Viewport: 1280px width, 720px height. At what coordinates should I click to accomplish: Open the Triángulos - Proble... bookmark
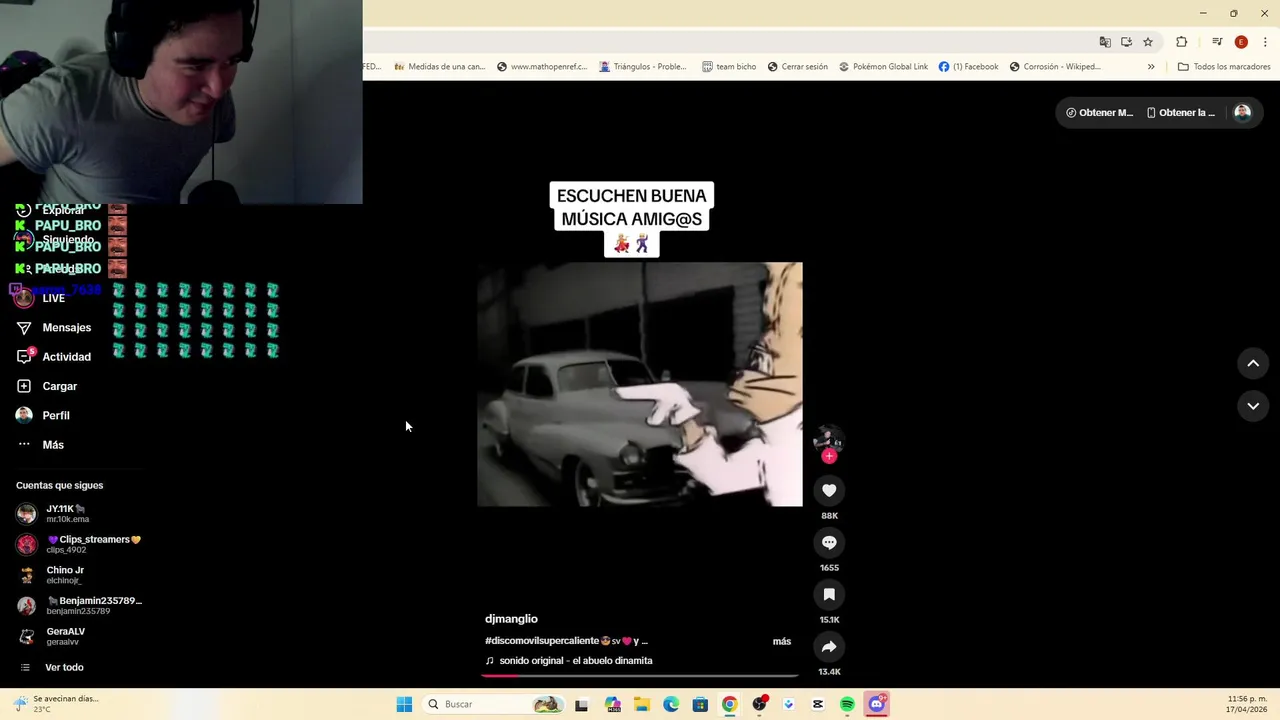tap(643, 67)
